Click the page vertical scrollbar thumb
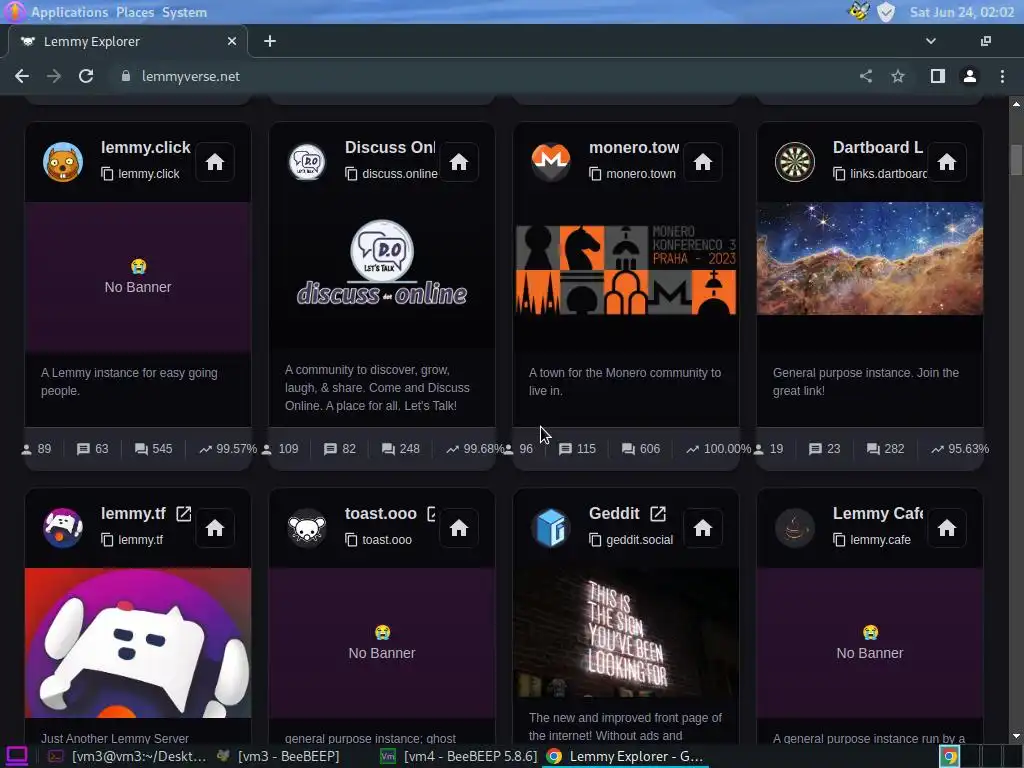Image resolution: width=1024 pixels, height=768 pixels. (1016, 159)
